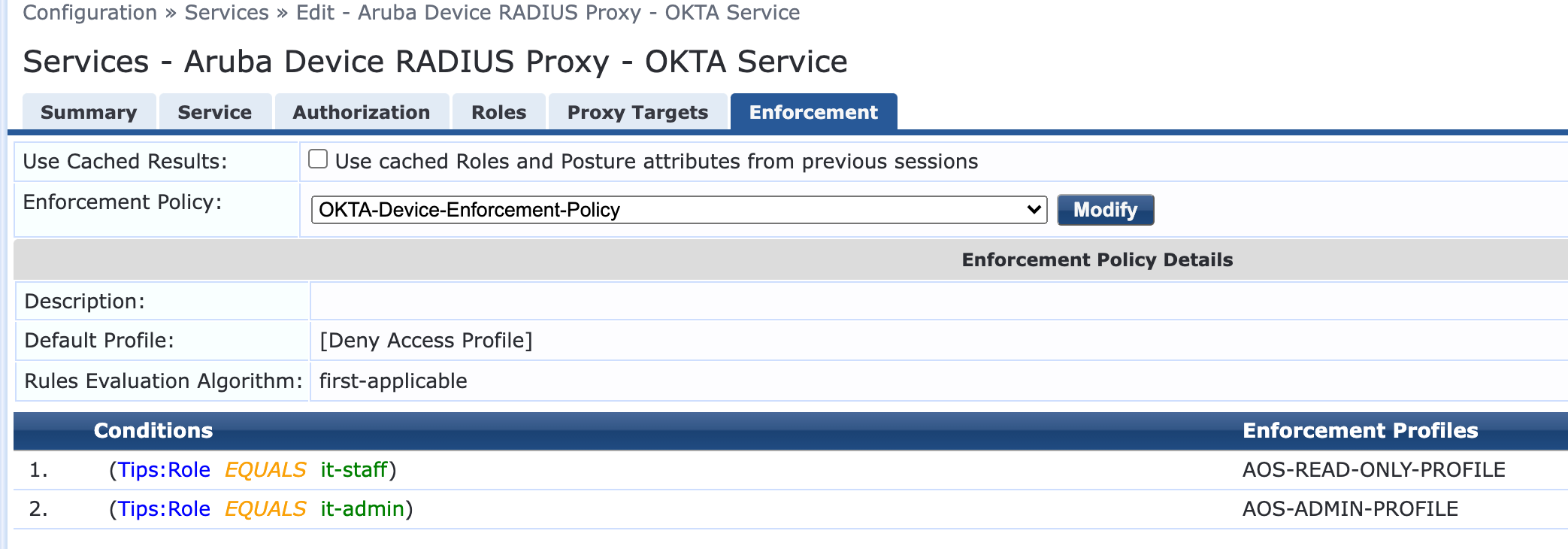This screenshot has width=1568, height=549.
Task: Click the first-applicable algorithm value
Action: coord(393,381)
